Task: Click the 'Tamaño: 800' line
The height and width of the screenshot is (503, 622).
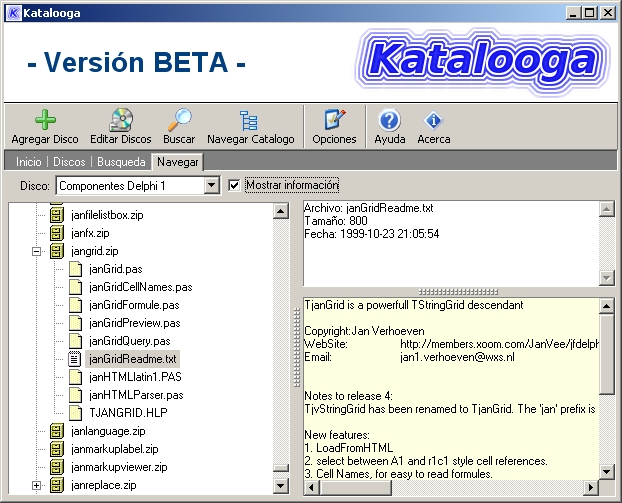Action: (336, 221)
